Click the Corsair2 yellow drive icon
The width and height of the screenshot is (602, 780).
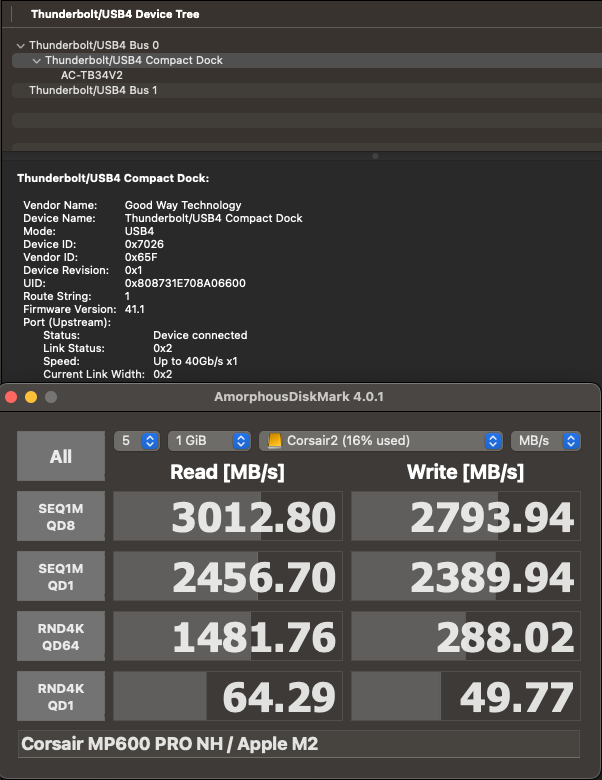(274, 441)
